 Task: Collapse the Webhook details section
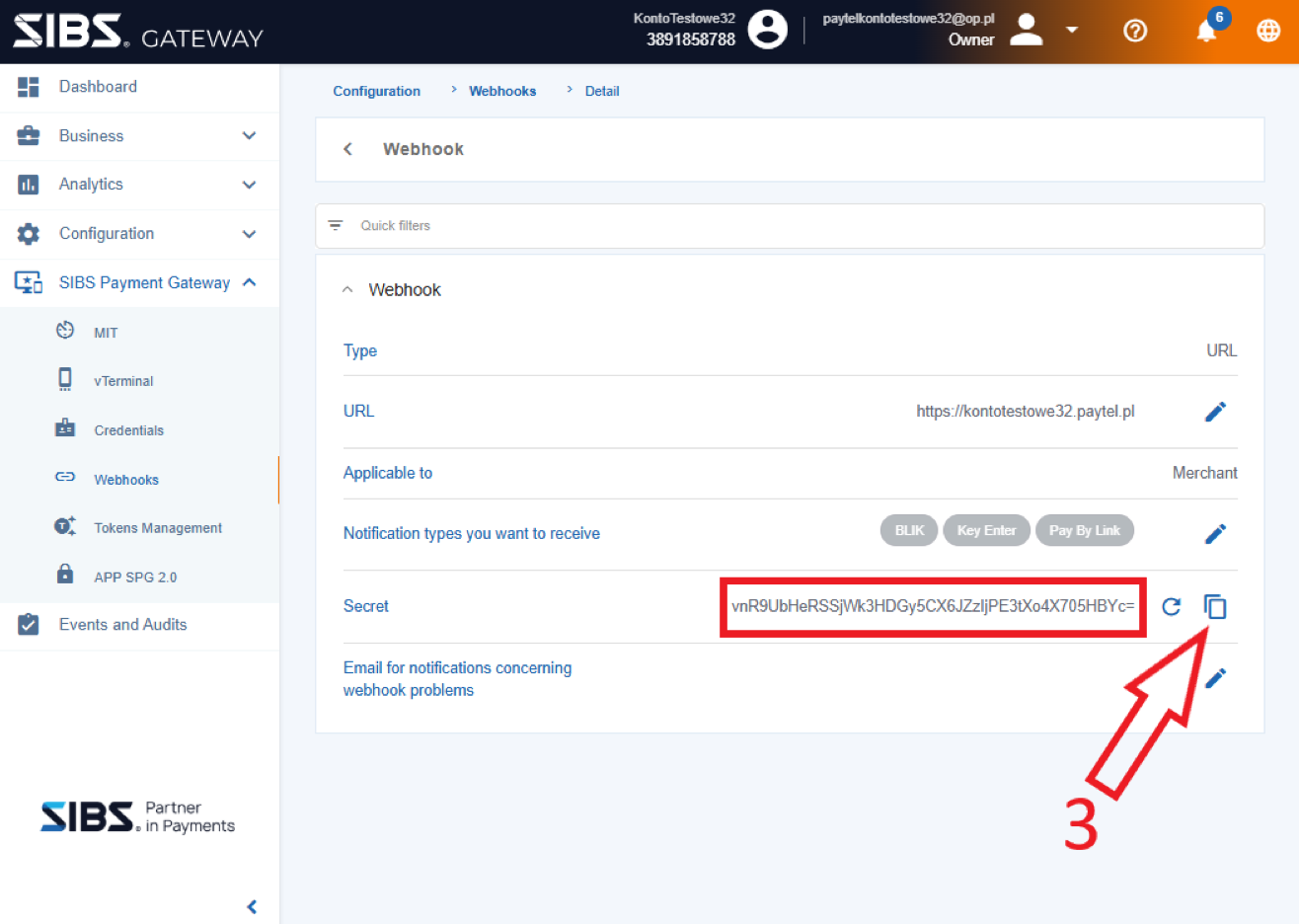click(x=347, y=290)
